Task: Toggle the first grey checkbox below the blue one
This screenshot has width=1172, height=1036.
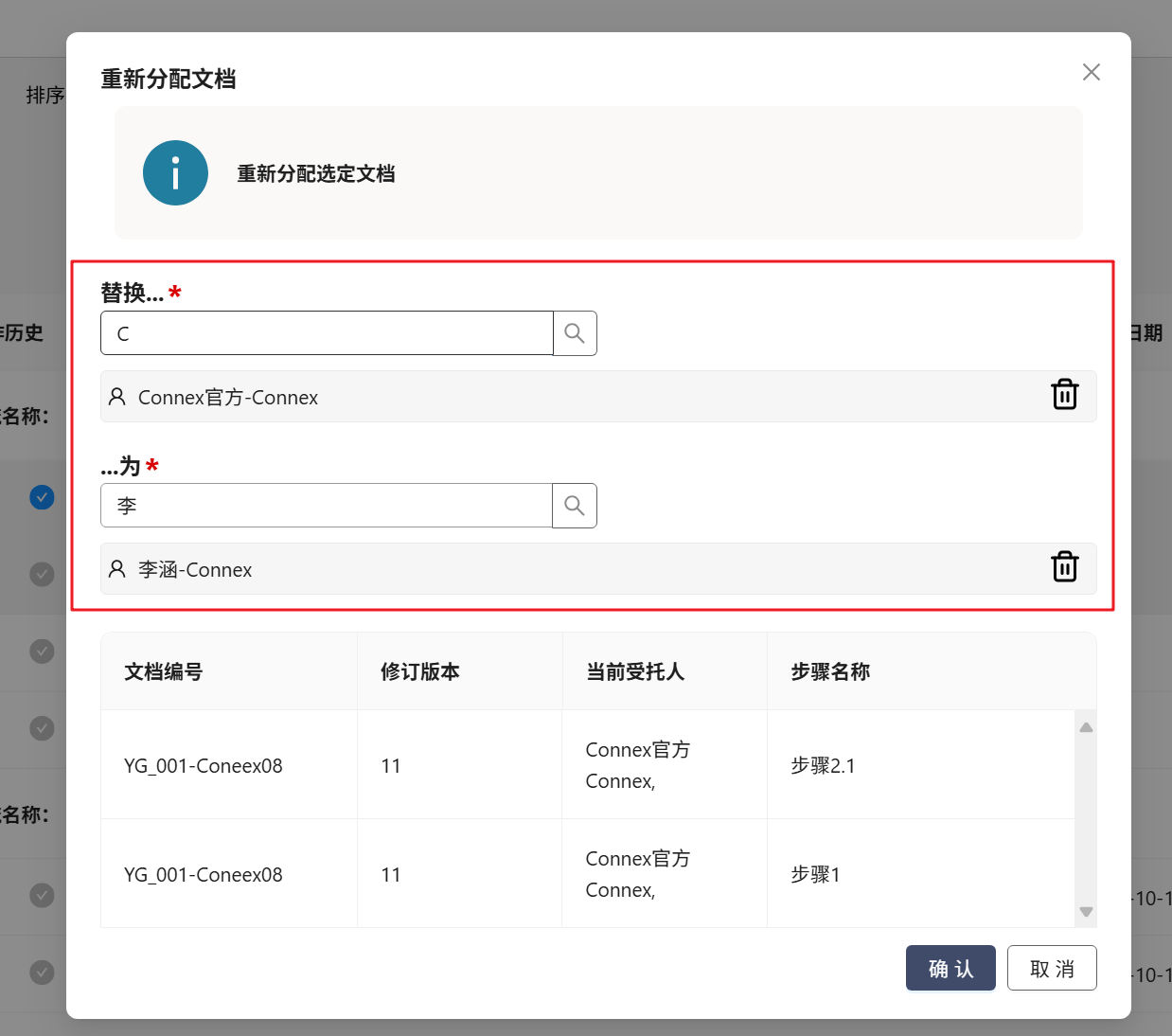Action: 42,574
